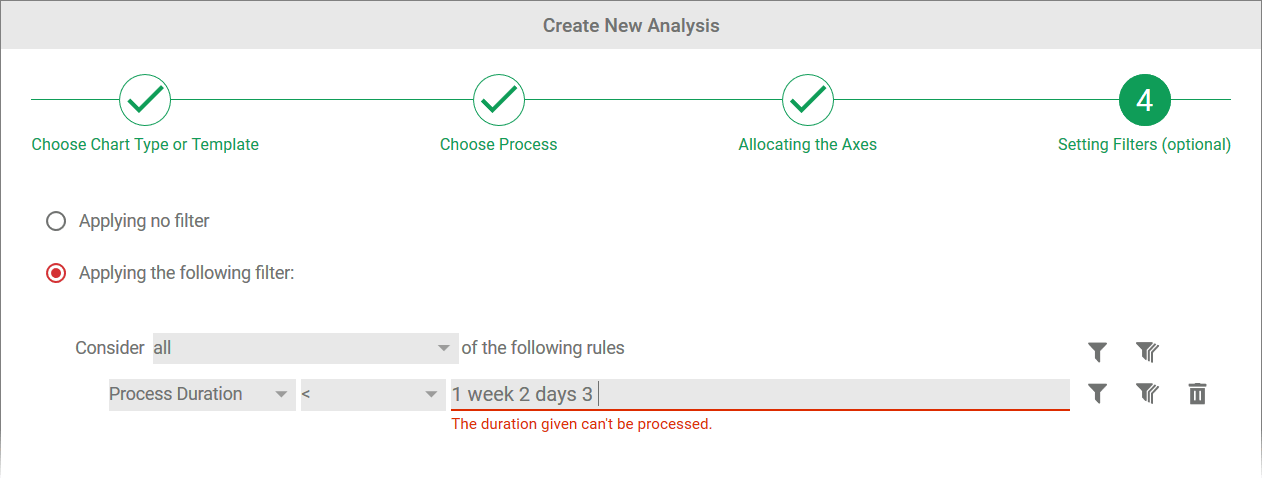
Task: Select the Applying no filter option
Action: tap(57, 221)
